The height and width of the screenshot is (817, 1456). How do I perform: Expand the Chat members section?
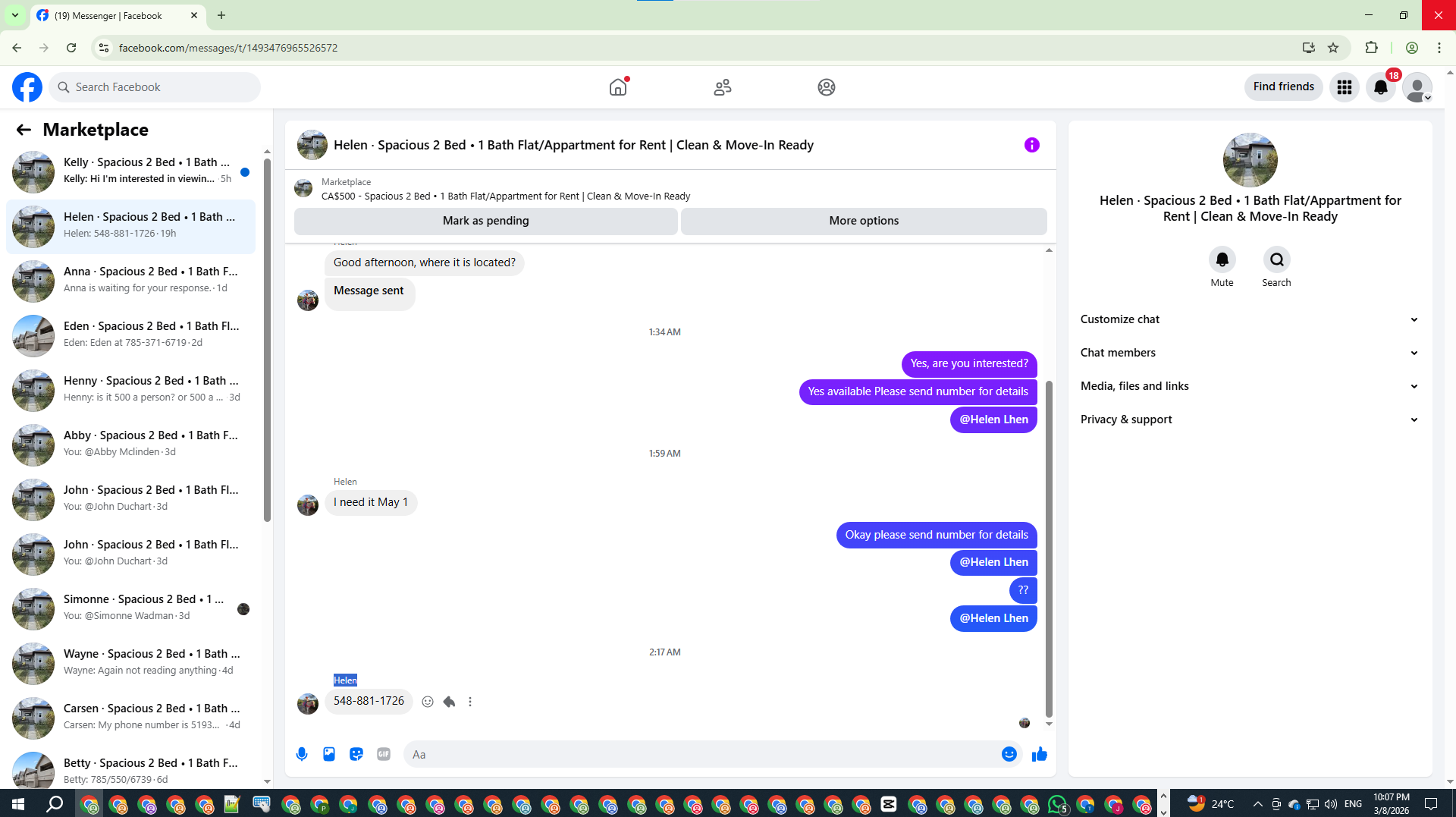click(x=1249, y=353)
